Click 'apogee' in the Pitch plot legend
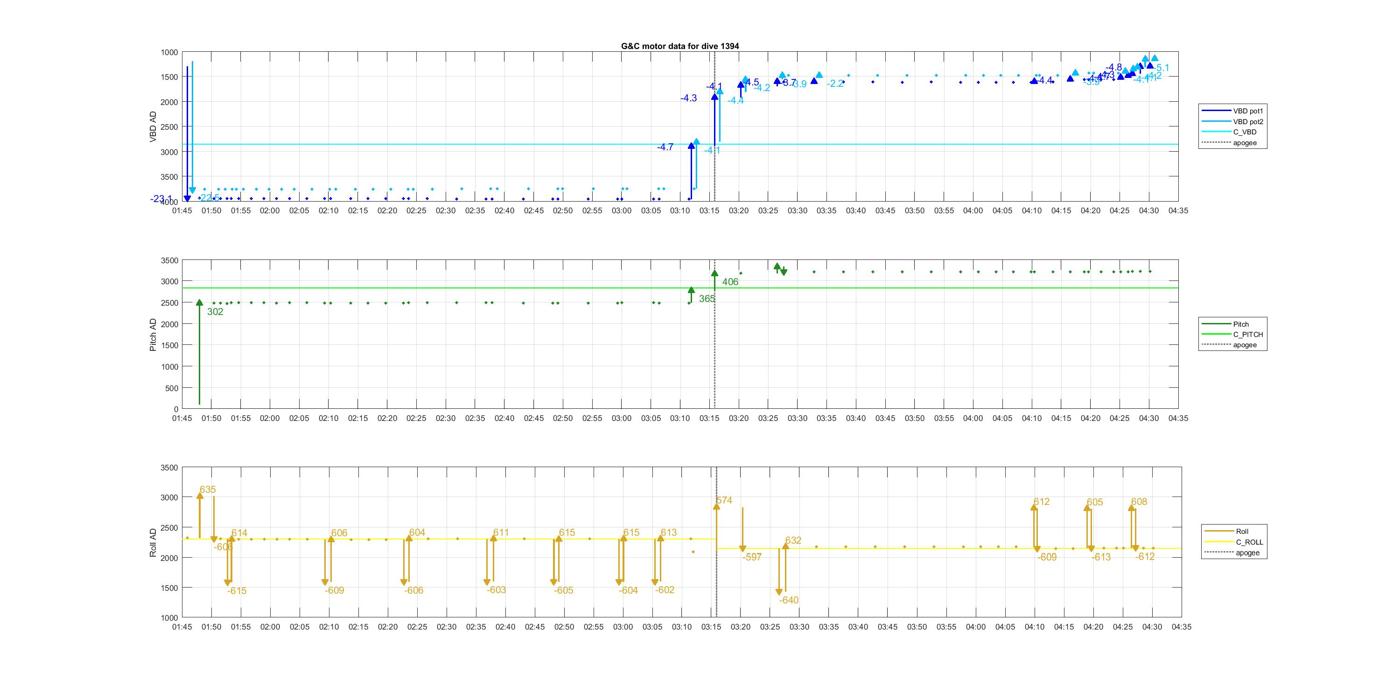The width and height of the screenshot is (1400, 693). [x=1244, y=345]
